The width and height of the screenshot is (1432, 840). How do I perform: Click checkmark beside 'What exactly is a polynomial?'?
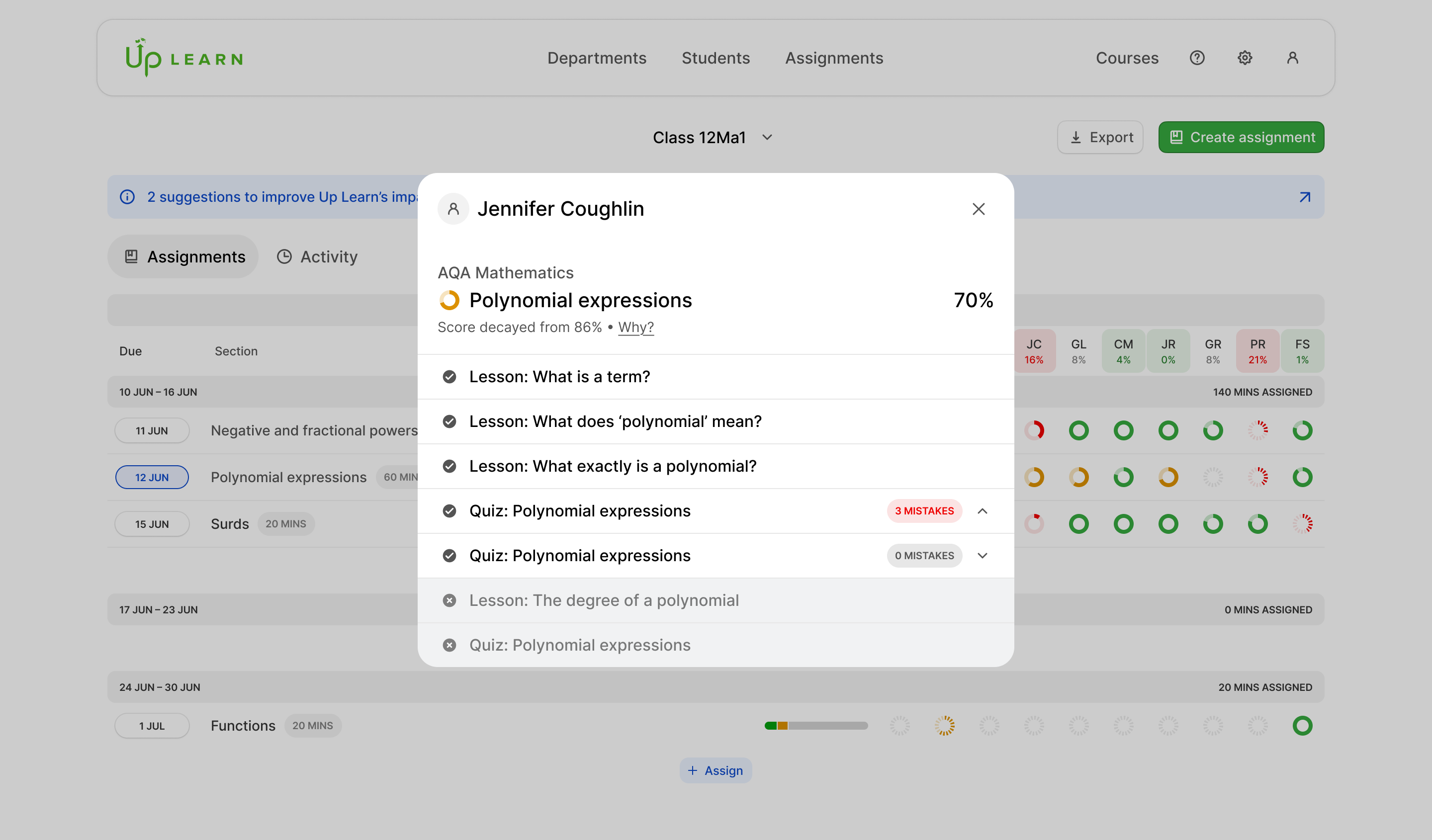click(x=449, y=466)
